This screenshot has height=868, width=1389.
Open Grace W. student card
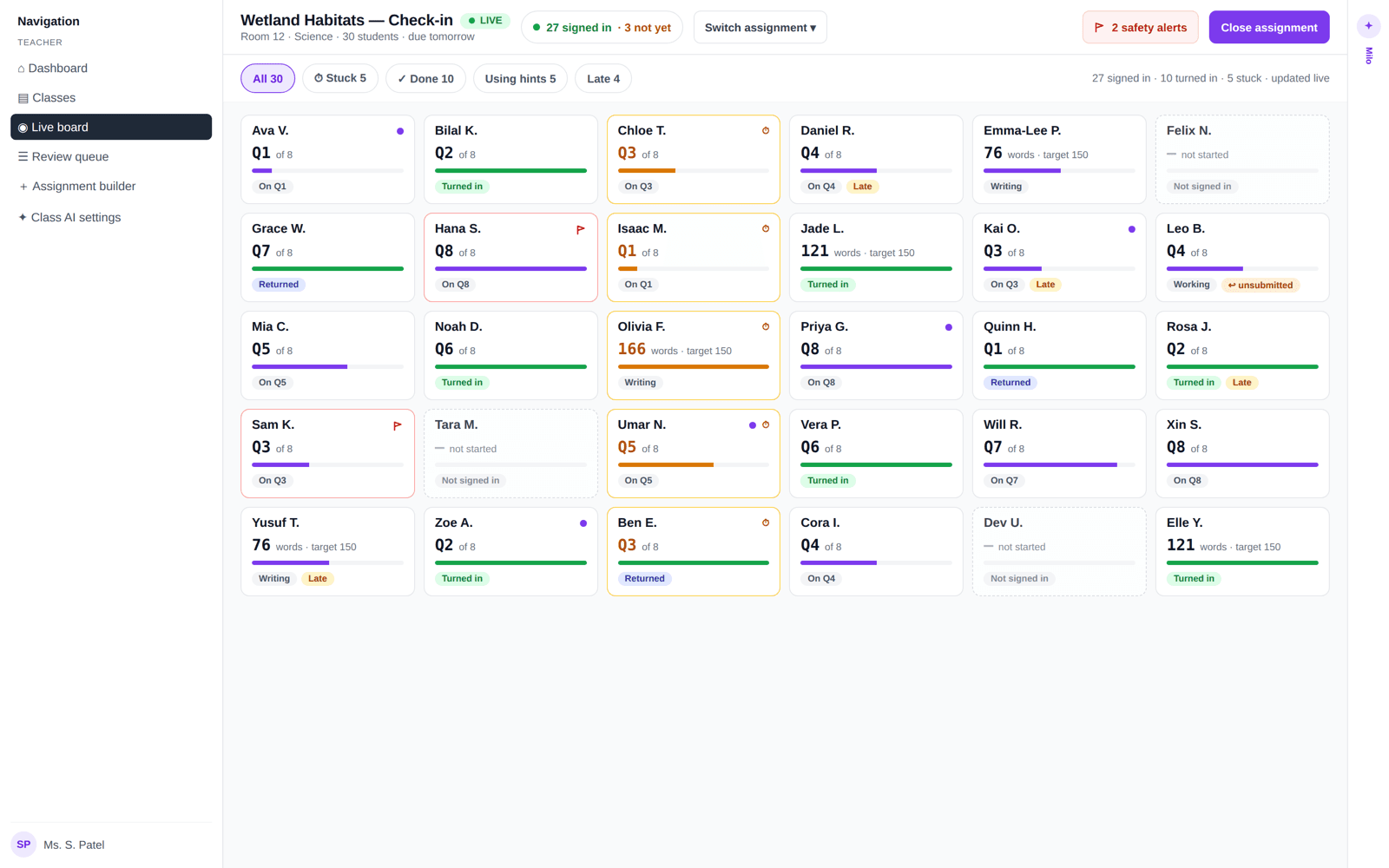(x=327, y=258)
